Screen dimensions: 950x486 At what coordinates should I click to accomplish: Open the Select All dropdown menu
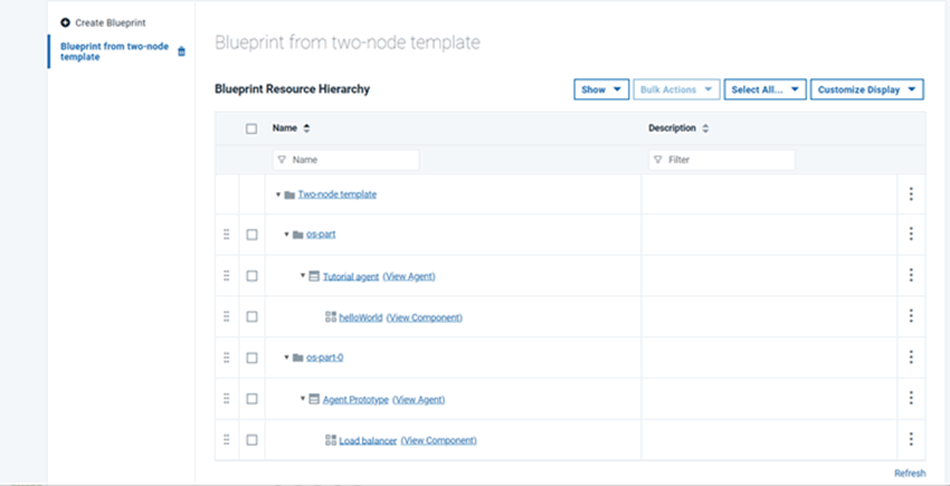click(765, 90)
